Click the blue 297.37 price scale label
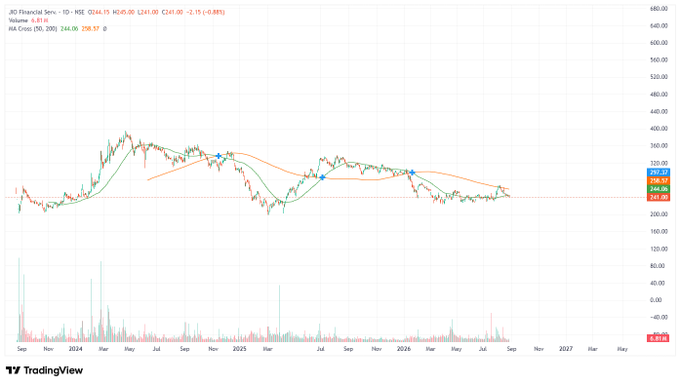680x385 pixels. pyautogui.click(x=658, y=173)
